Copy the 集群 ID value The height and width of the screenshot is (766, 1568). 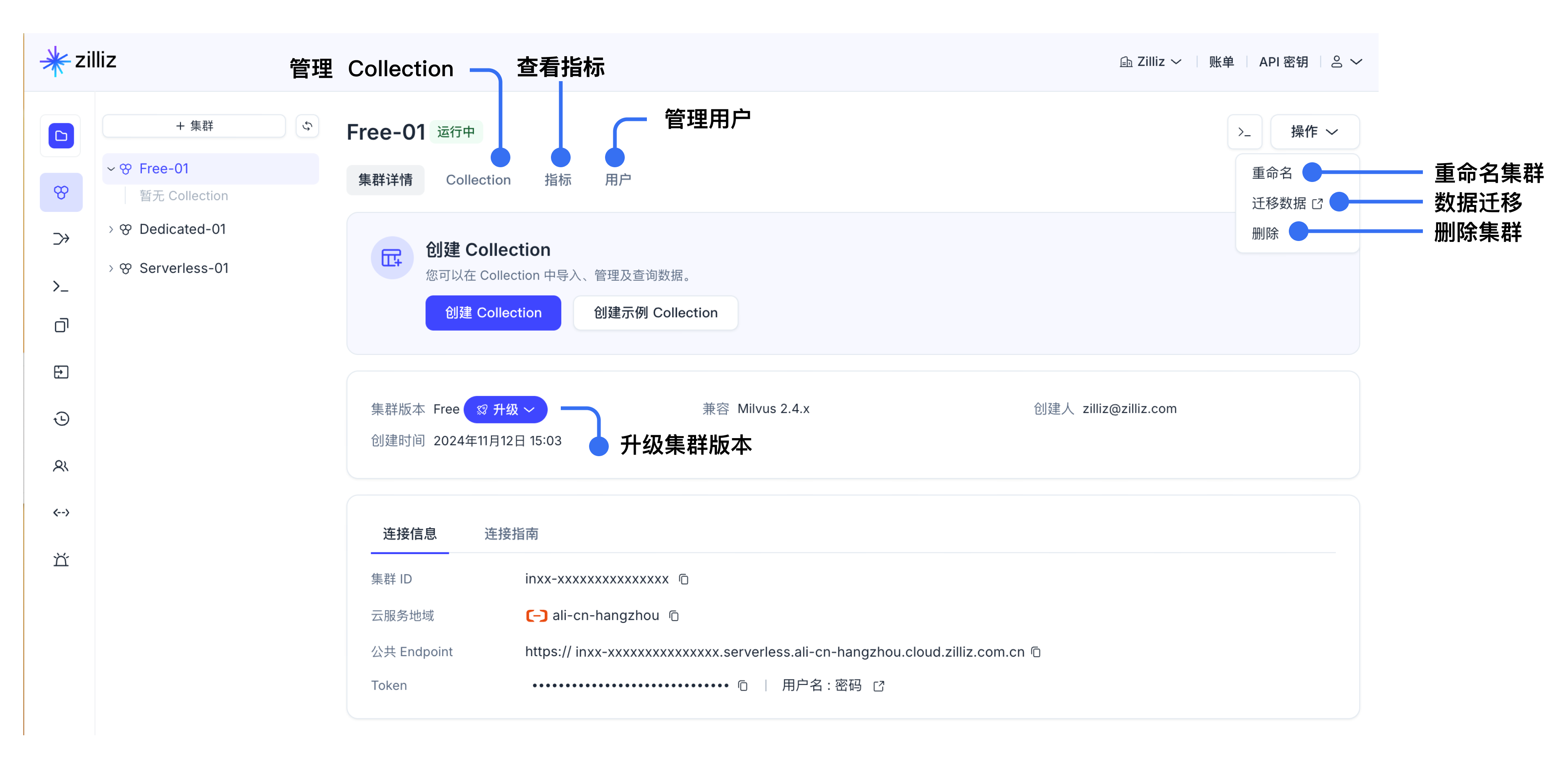point(683,579)
